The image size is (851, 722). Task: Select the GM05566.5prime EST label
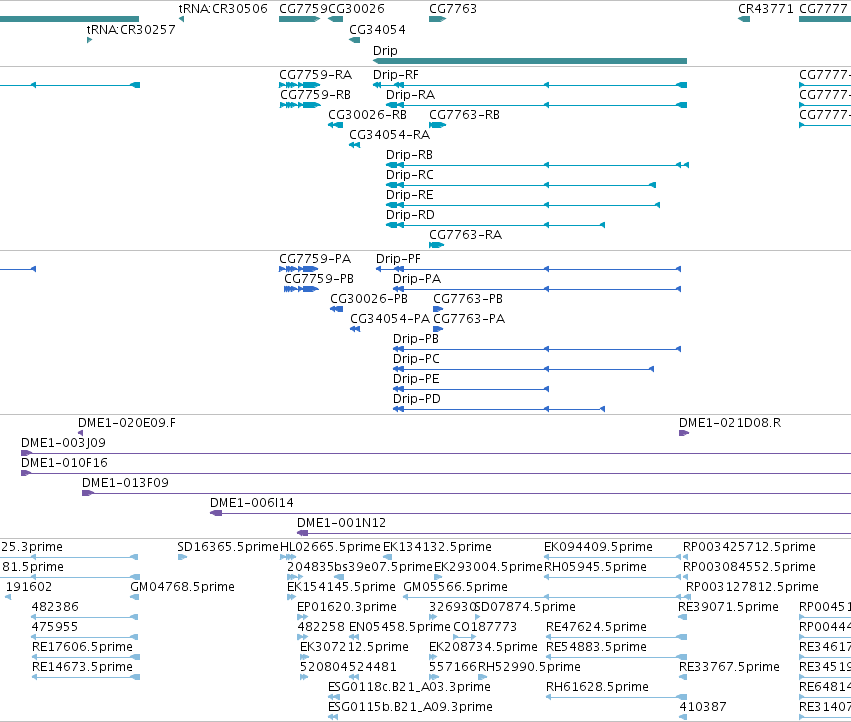[x=455, y=587]
